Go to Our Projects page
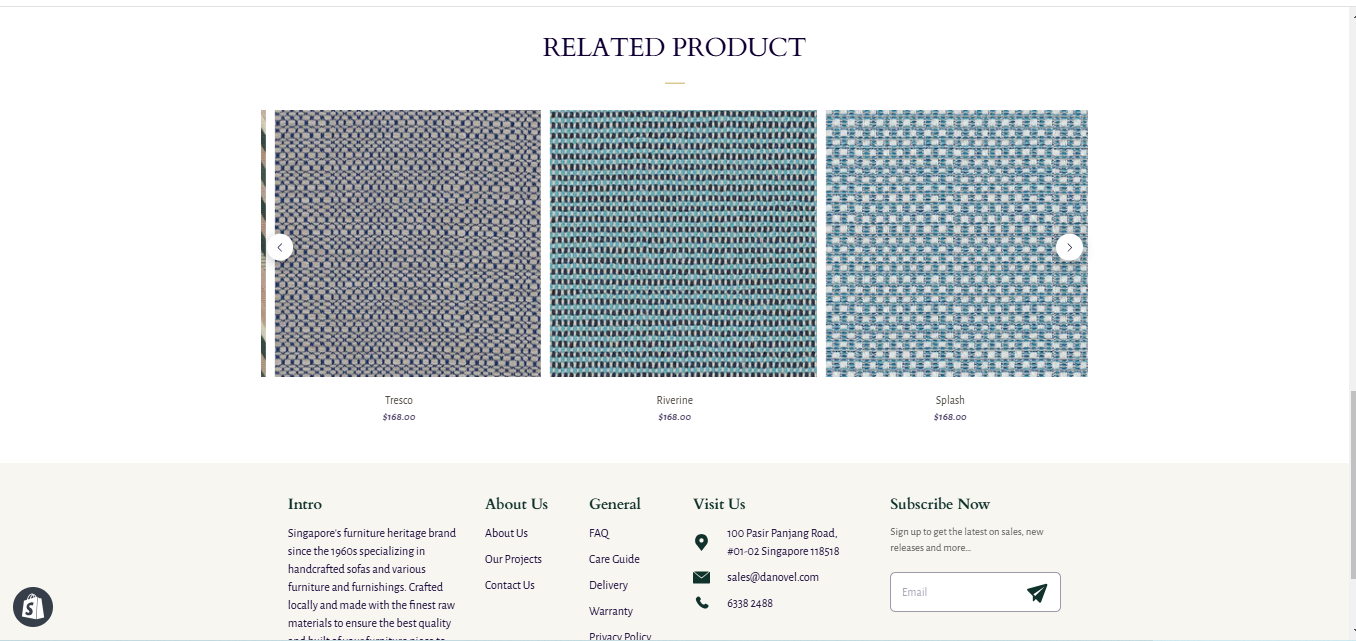Screen dimensions: 1356x641 (513, 559)
